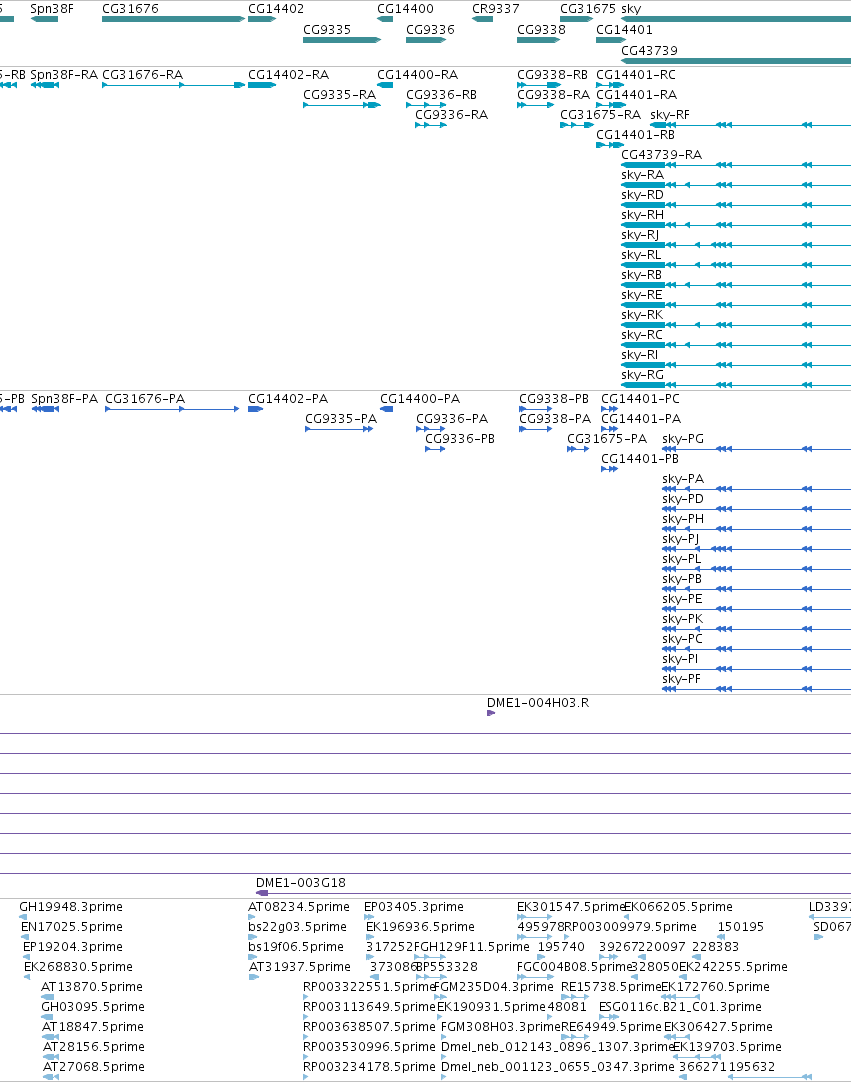Viewport: 851px width, 1082px height.
Task: Select gene CG14402 in the gene track
Action: 262,19
